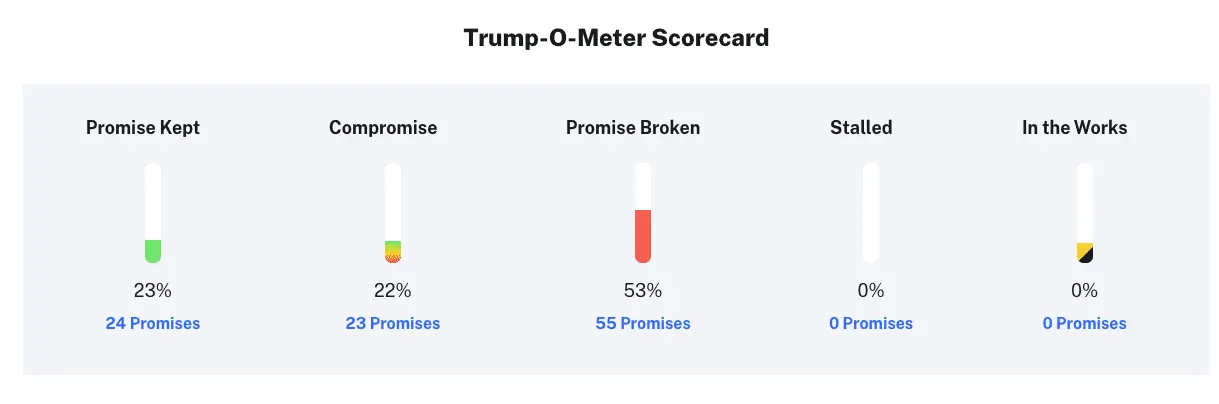Click the Compromise gradient meter
The height and width of the screenshot is (404, 1219).
click(393, 213)
